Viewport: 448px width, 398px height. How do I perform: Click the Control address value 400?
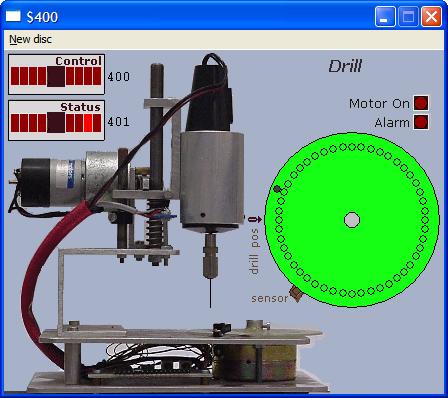click(x=119, y=77)
